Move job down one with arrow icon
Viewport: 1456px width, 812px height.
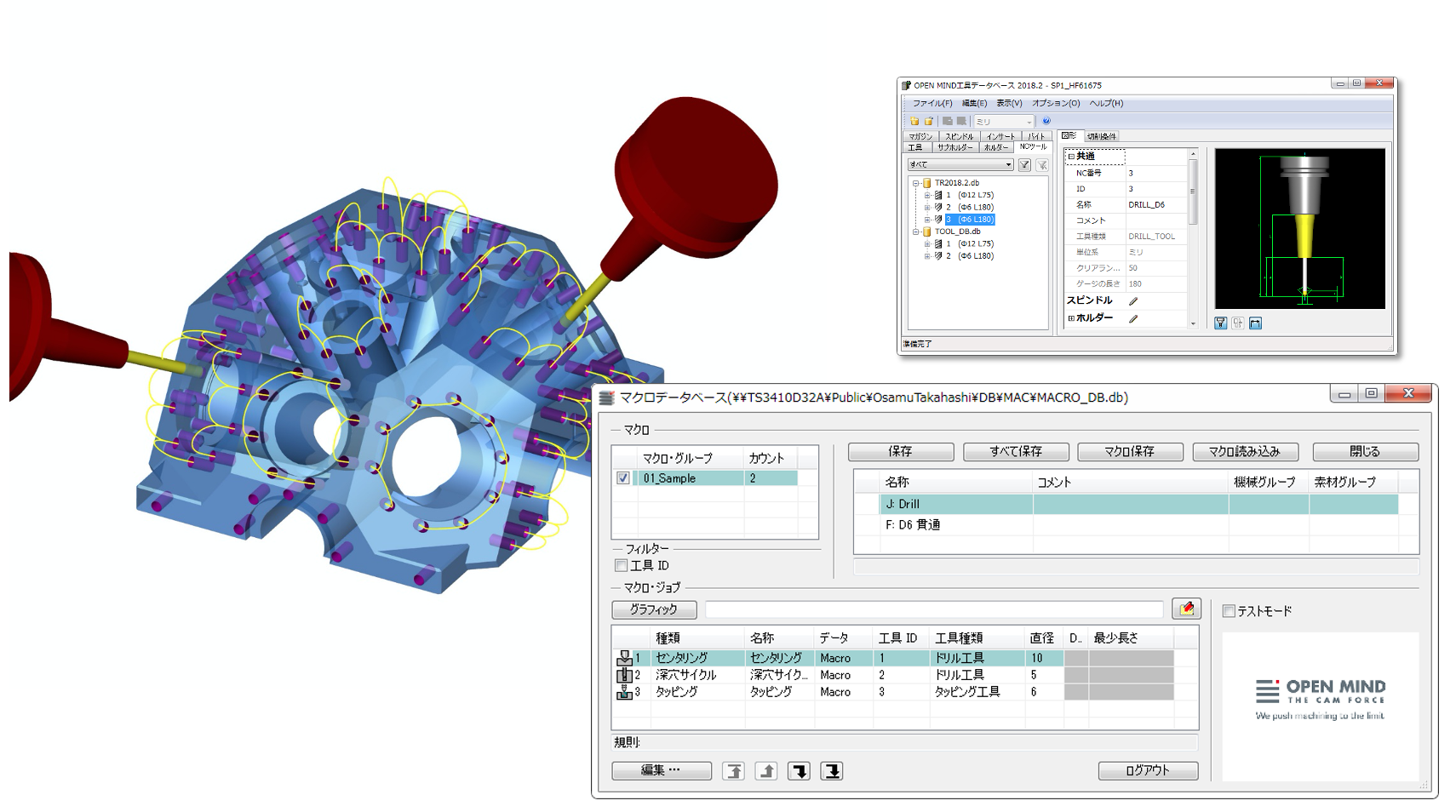pyautogui.click(x=799, y=771)
